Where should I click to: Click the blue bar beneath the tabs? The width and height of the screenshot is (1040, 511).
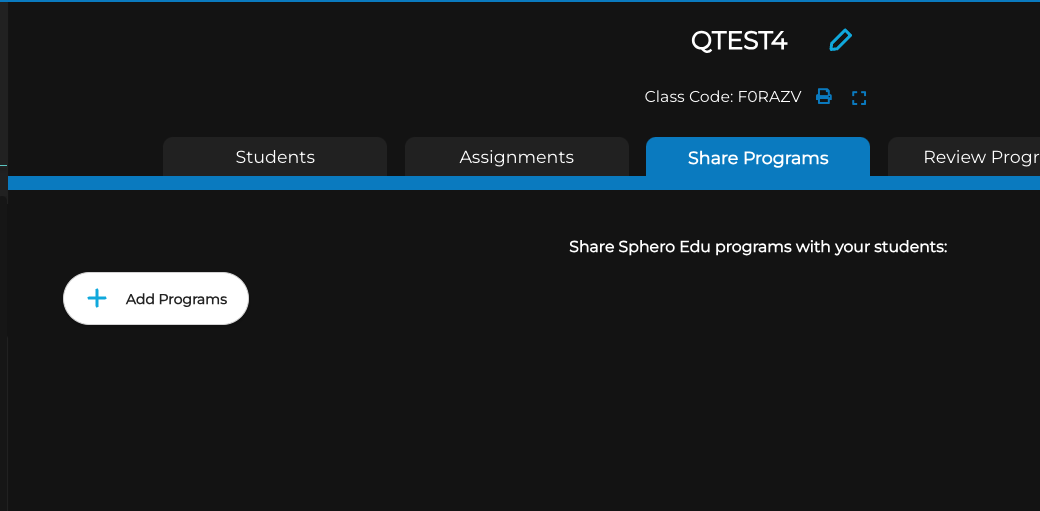(524, 183)
